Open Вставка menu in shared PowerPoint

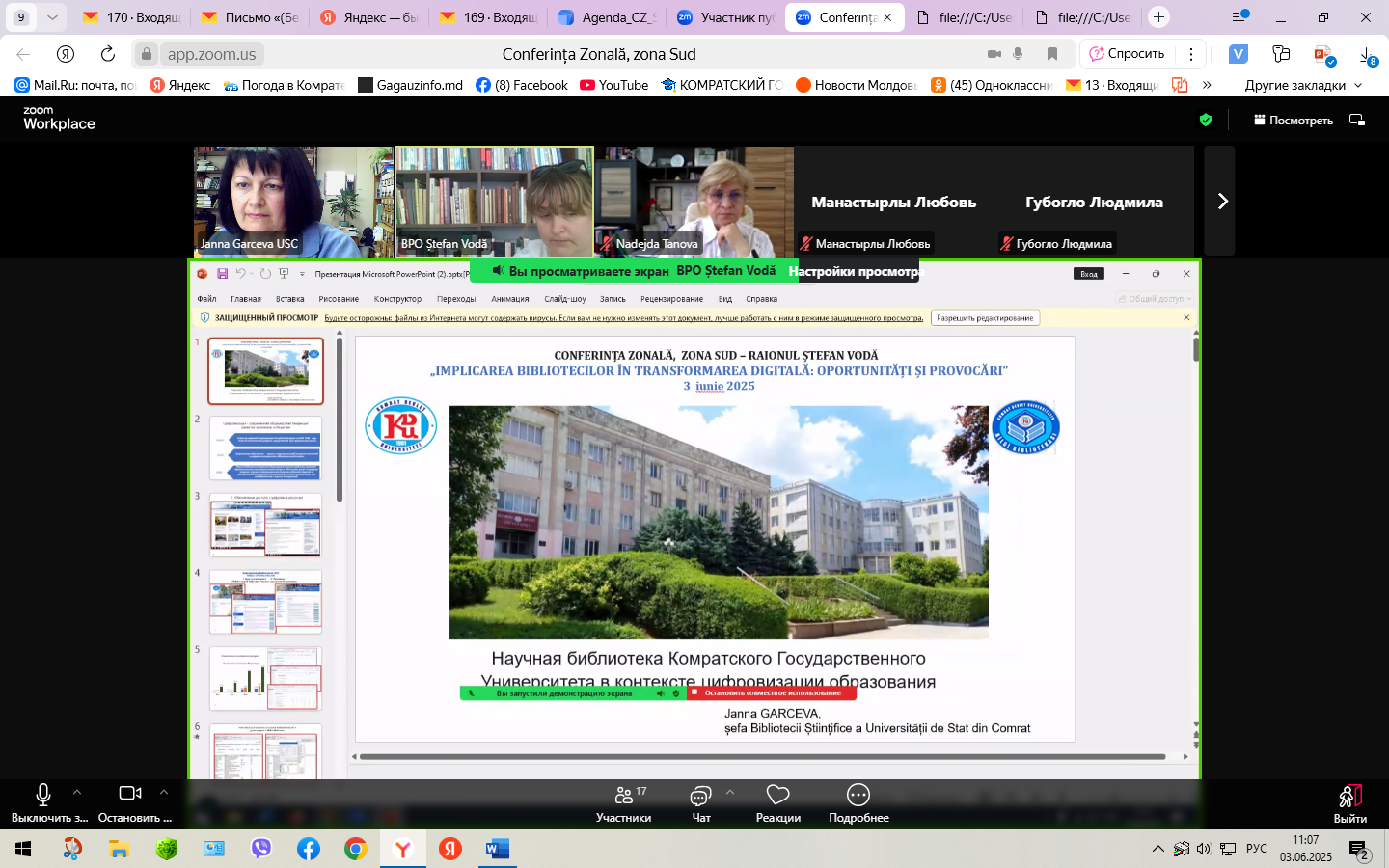pos(289,299)
